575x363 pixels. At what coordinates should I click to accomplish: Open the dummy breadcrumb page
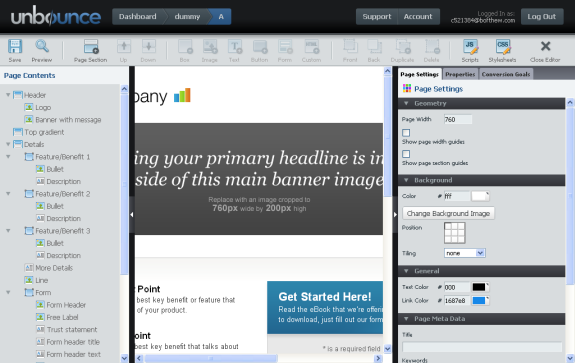[x=187, y=16]
